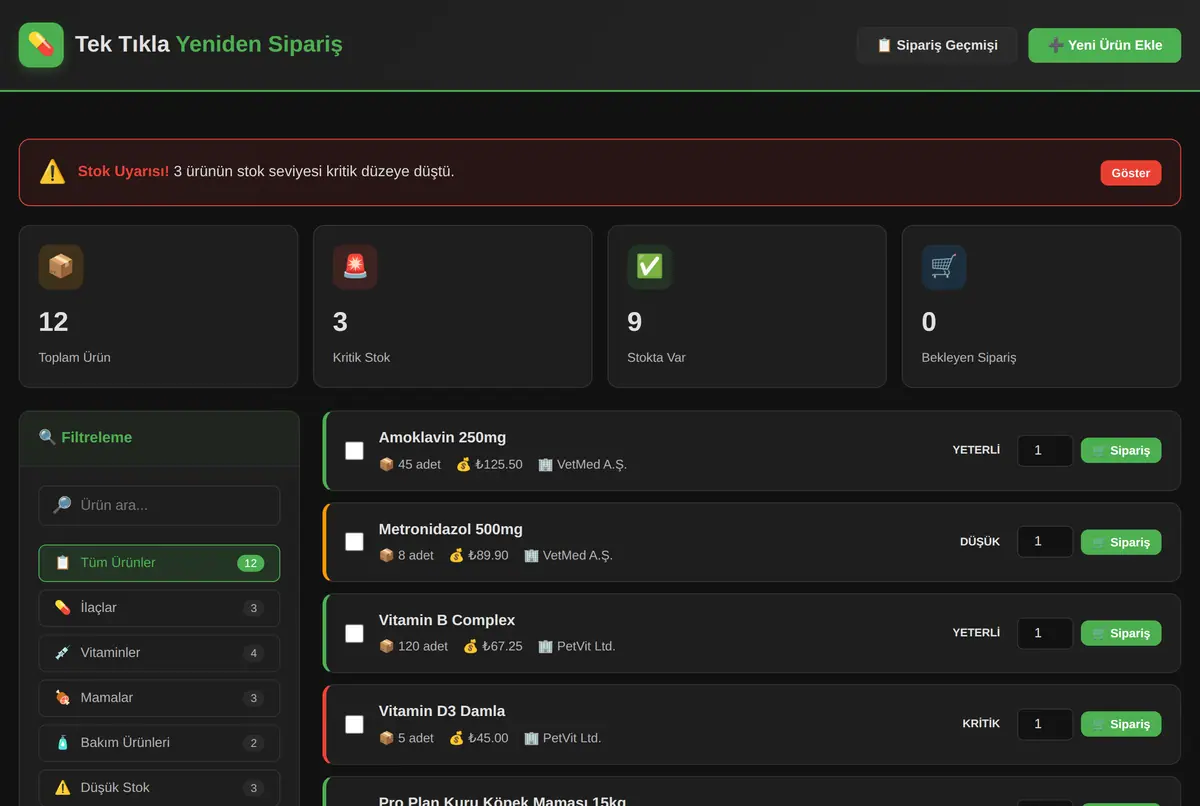
Task: Click the Pro Plan Kuru Köpek Maması 15kg title
Action: [x=502, y=800]
